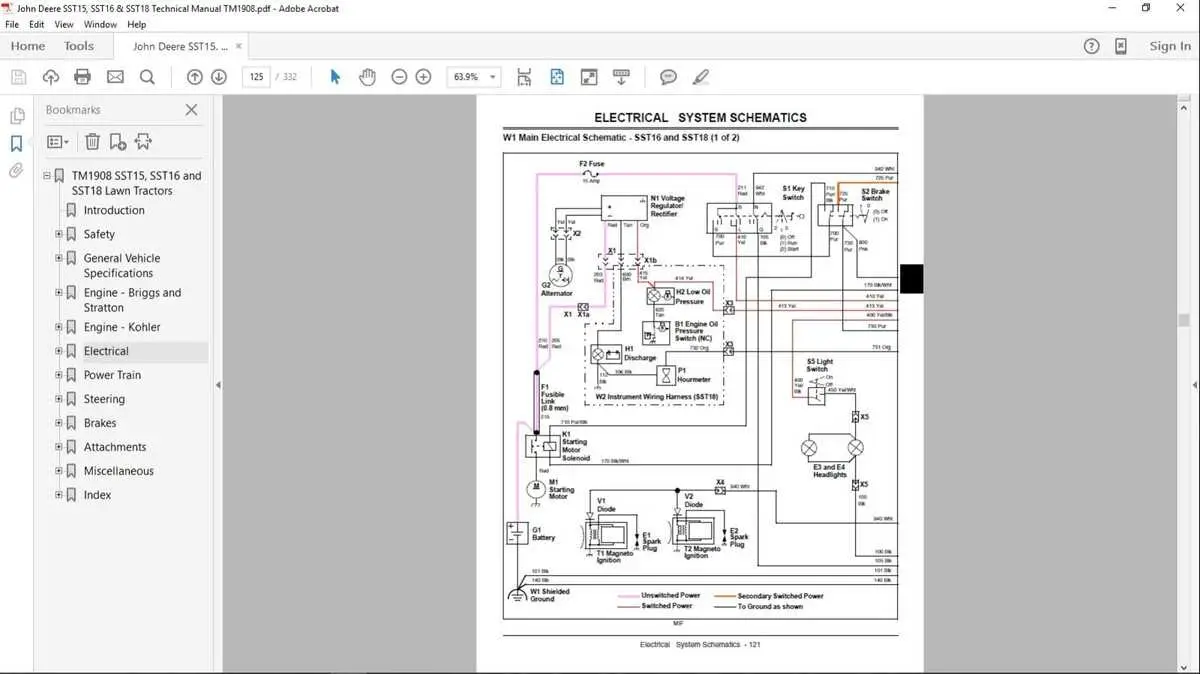Viewport: 1200px width, 674px height.
Task: Zoom in with the plus icon
Action: 423,77
